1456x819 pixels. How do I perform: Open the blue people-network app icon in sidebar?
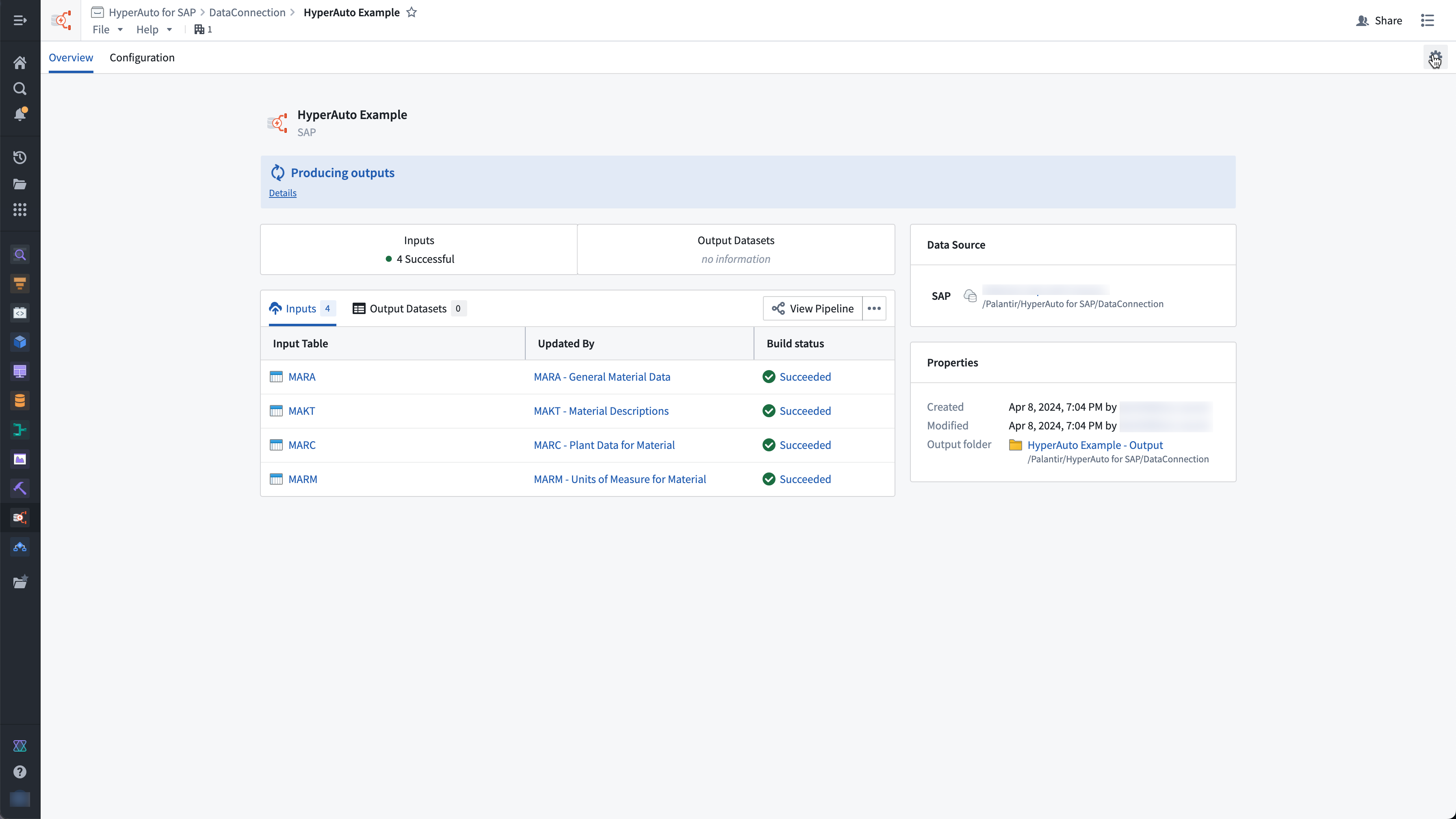(x=20, y=546)
